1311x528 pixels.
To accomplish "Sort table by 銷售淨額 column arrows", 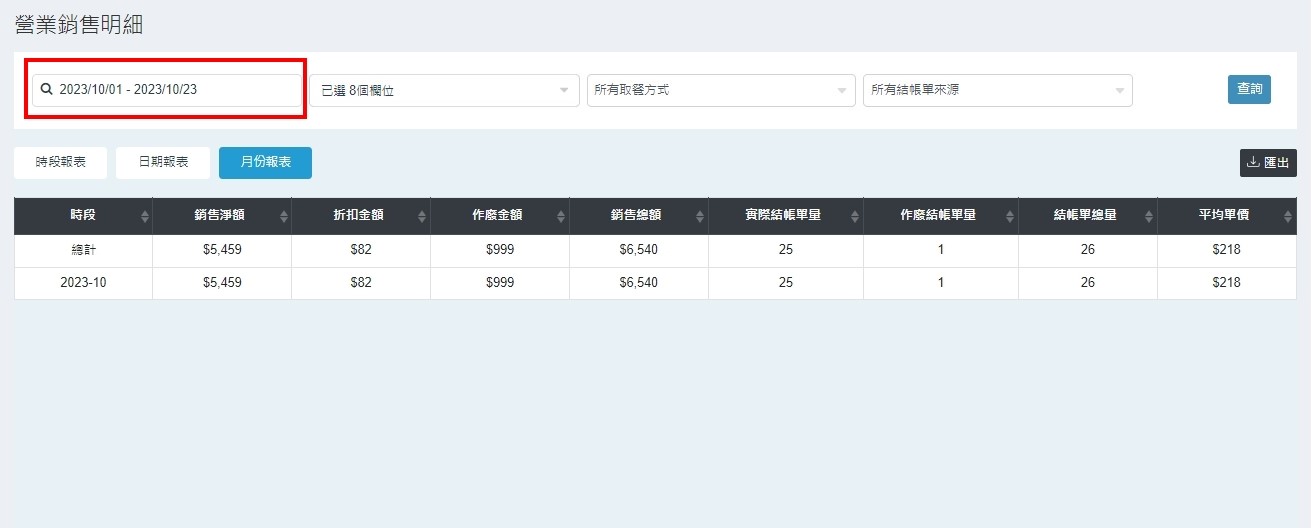I will coord(284,216).
